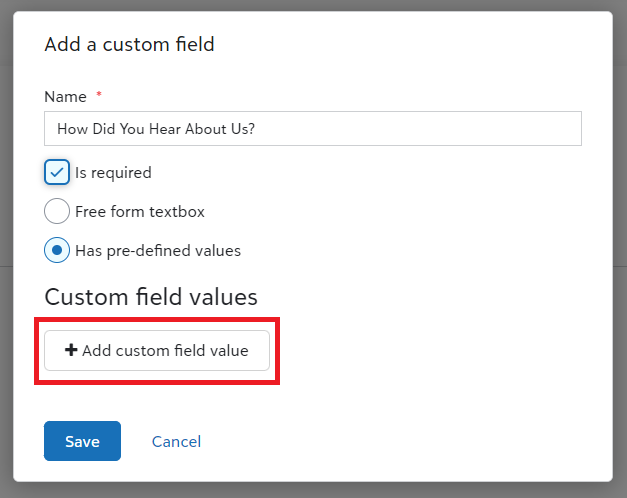The width and height of the screenshot is (627, 498).
Task: Click the Add a custom field title
Action: pyautogui.click(x=129, y=44)
